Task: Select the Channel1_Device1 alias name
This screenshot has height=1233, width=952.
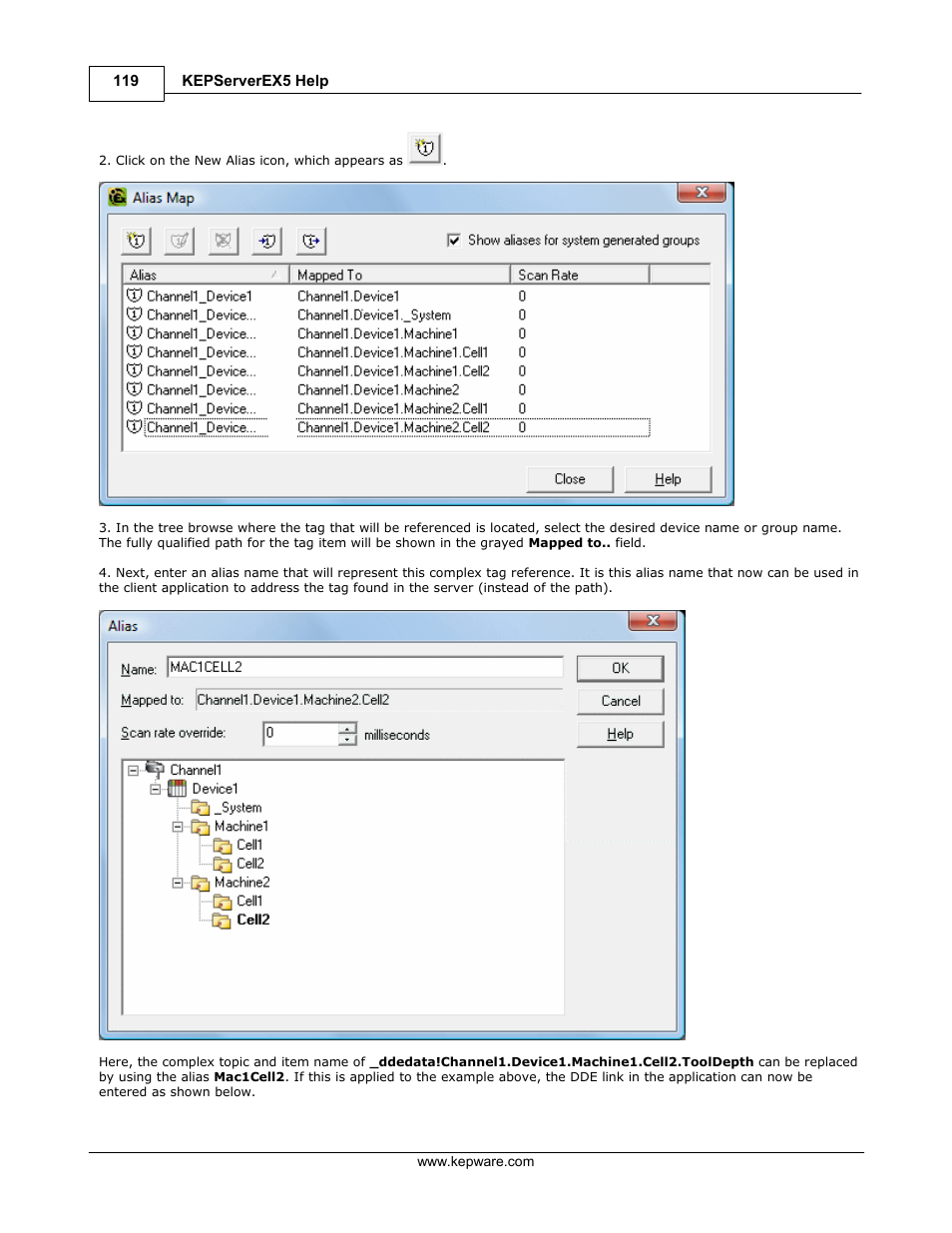Action: tap(200, 297)
